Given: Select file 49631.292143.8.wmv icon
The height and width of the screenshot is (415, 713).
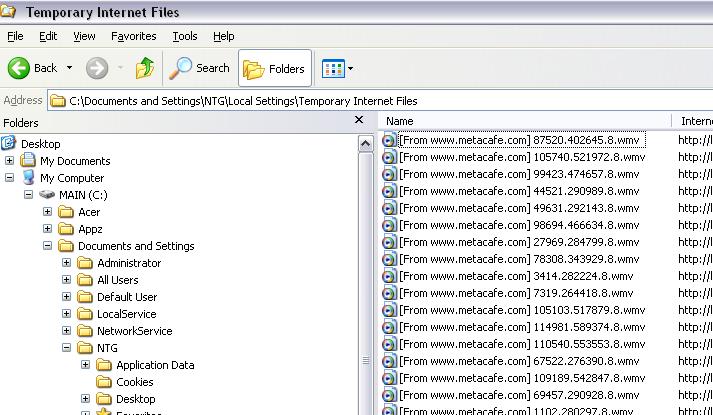Looking at the screenshot, I should tap(389, 208).
